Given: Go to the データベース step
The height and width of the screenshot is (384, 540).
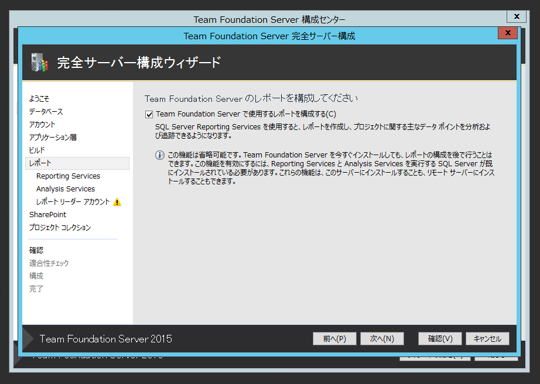Looking at the screenshot, I should coord(46,112).
